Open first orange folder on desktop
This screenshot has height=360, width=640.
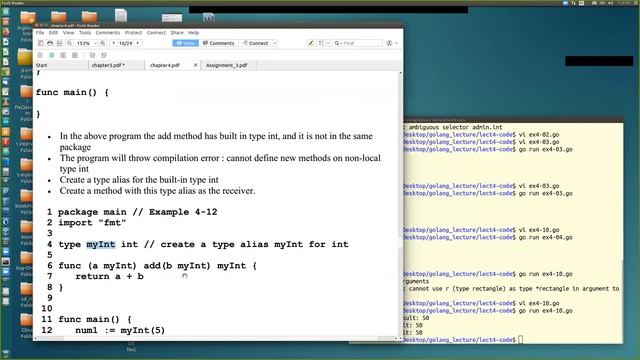[x=28, y=18]
